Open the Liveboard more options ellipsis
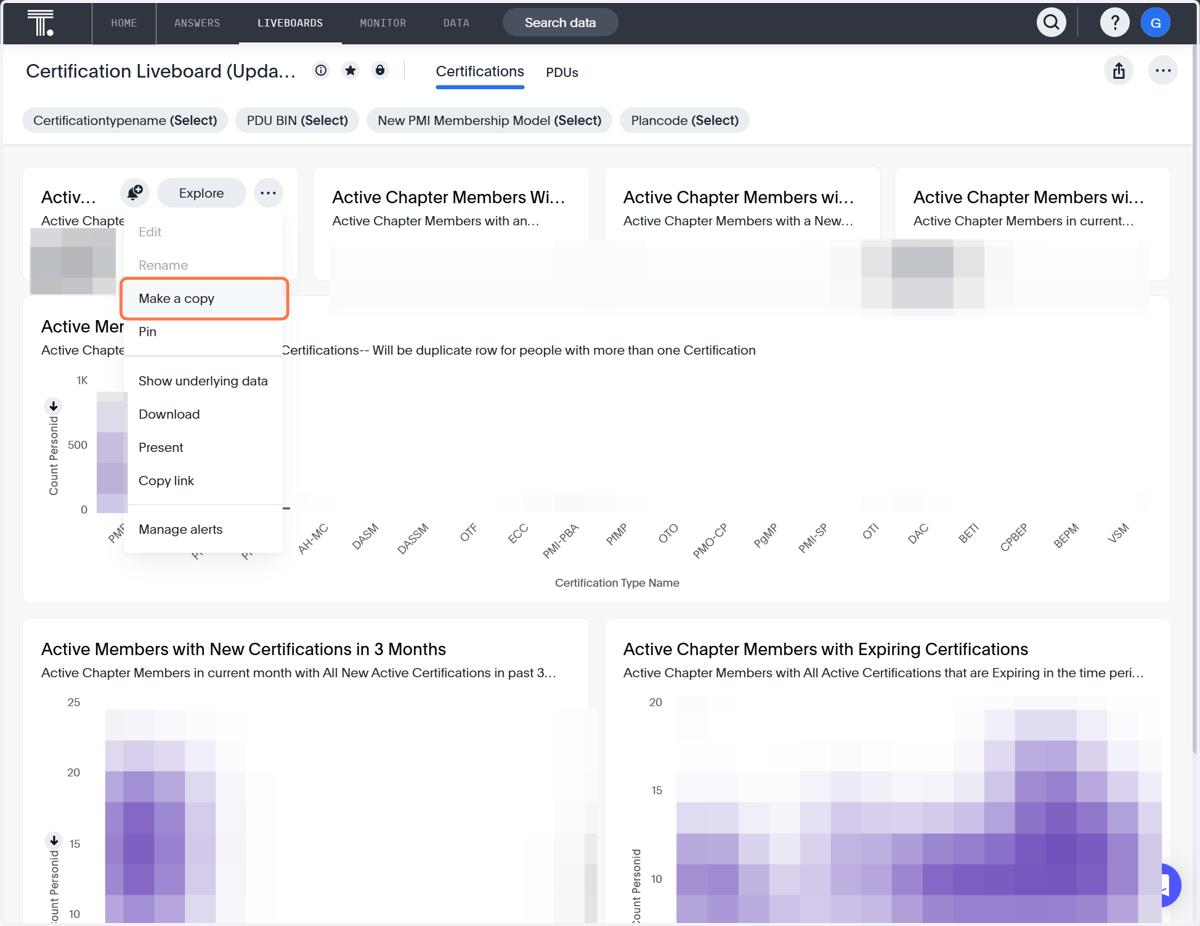 1162,71
